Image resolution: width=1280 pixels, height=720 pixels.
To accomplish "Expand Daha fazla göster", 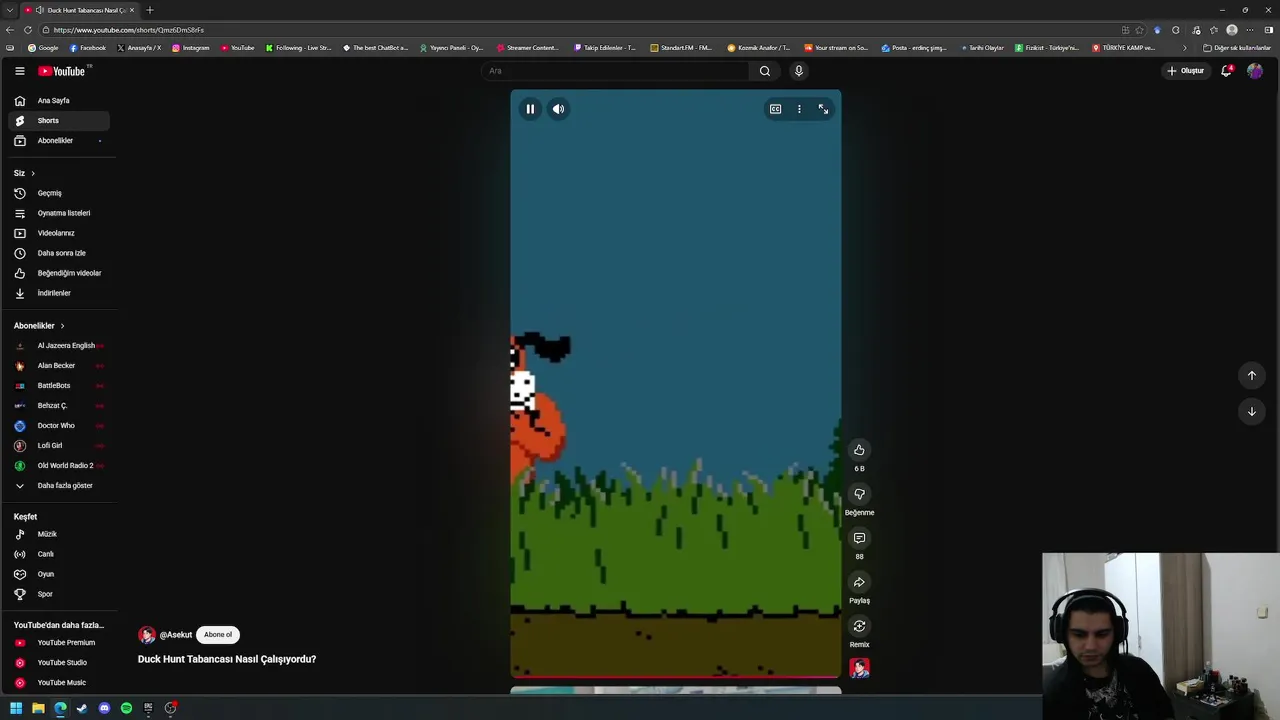I will click(59, 486).
